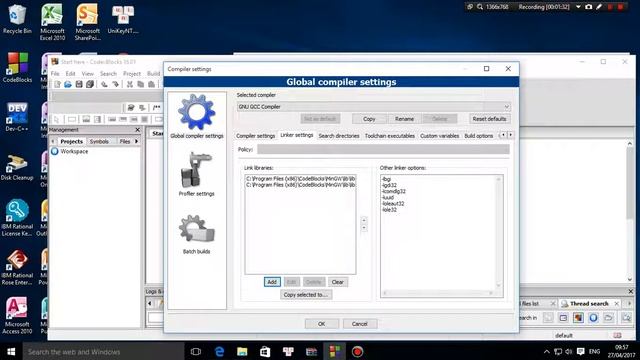The image size is (640, 360).
Task: Click Other linker options horizontal scrollbar
Action: click(438, 293)
